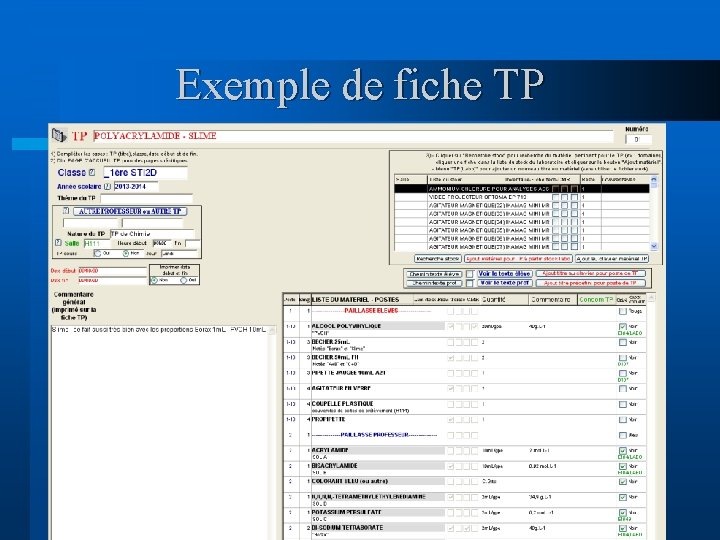The width and height of the screenshot is (720, 540).
Task: Toggle first checkbox on VIDEO PROJECTEUR row
Action: pyautogui.click(x=556, y=197)
